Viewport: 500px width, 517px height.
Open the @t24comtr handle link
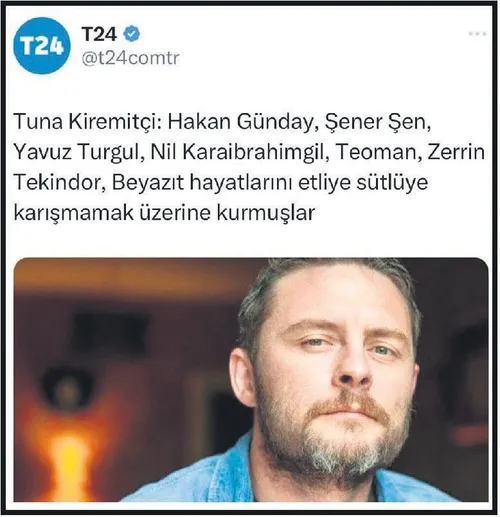tap(130, 58)
